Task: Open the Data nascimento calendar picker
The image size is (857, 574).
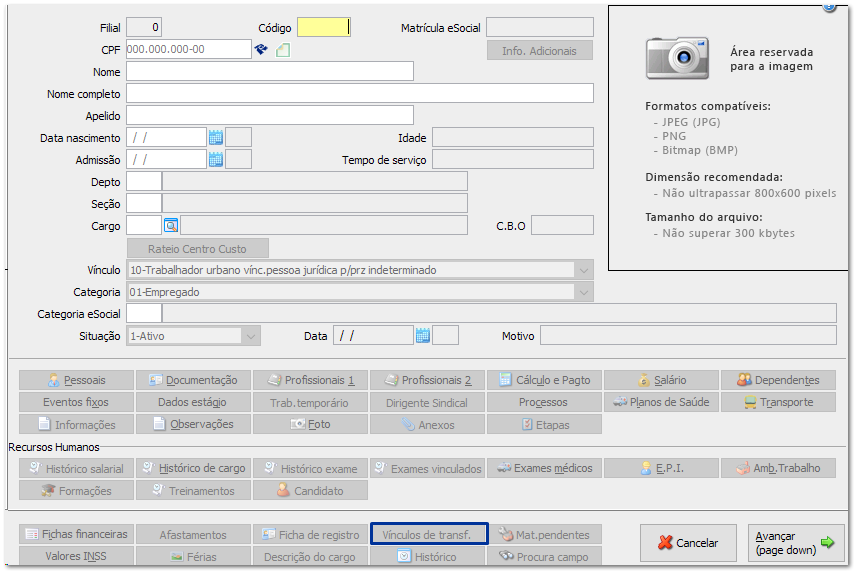Action: [215, 138]
